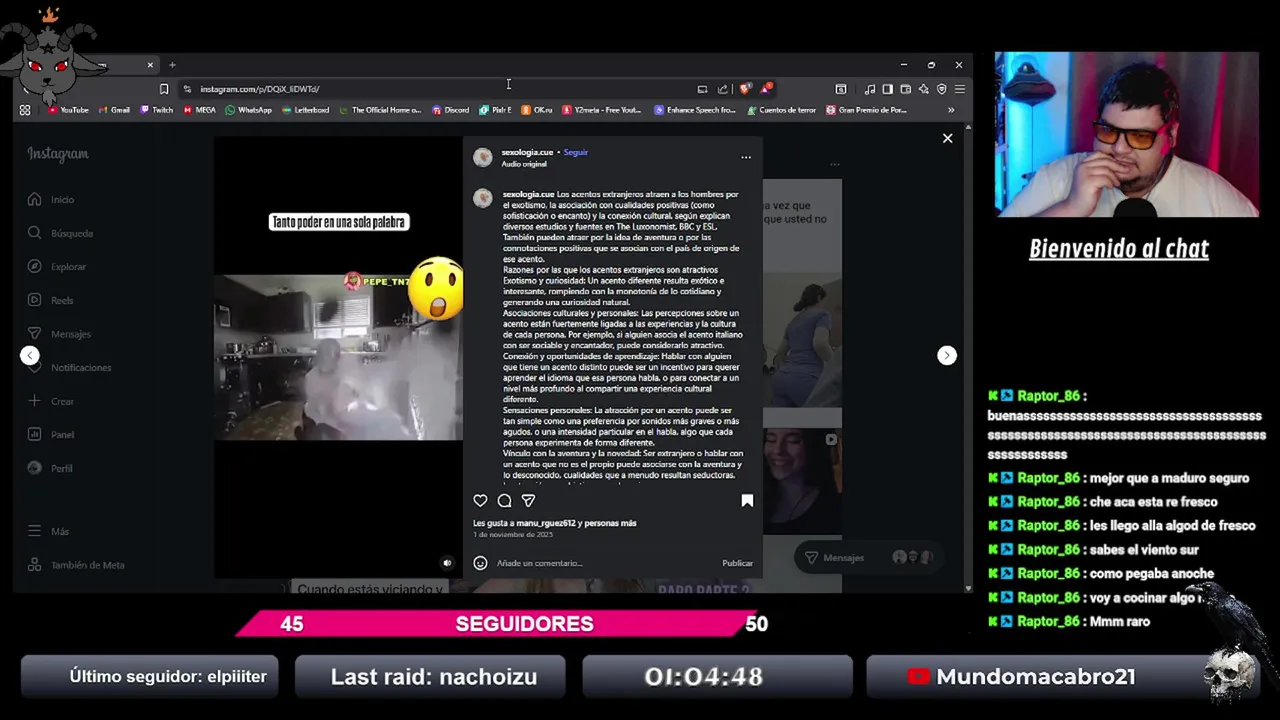
Task: Open the Twitch bookmark
Action: click(x=156, y=110)
